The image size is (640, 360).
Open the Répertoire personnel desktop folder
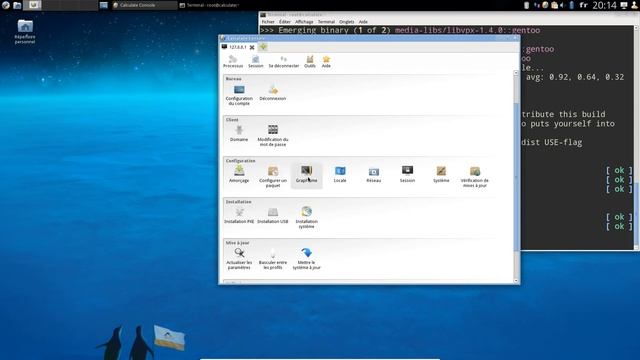(25, 31)
